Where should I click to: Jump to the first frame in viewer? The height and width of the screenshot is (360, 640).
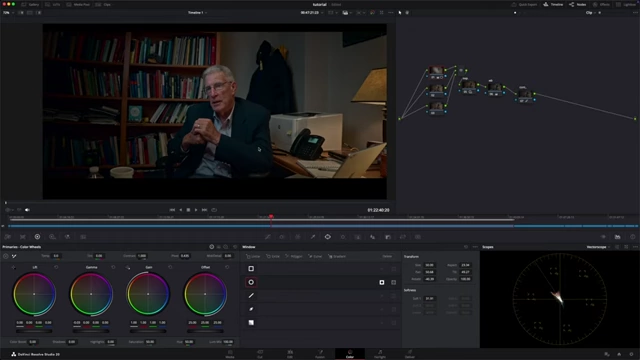click(172, 210)
